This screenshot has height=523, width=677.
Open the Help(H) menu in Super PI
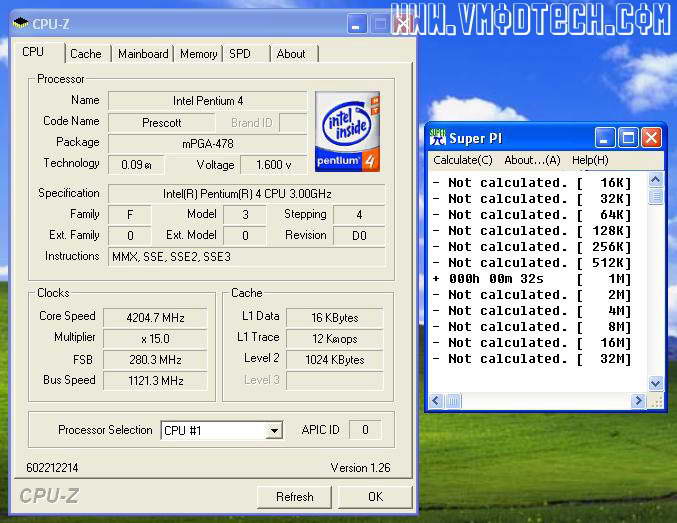pyautogui.click(x=590, y=160)
